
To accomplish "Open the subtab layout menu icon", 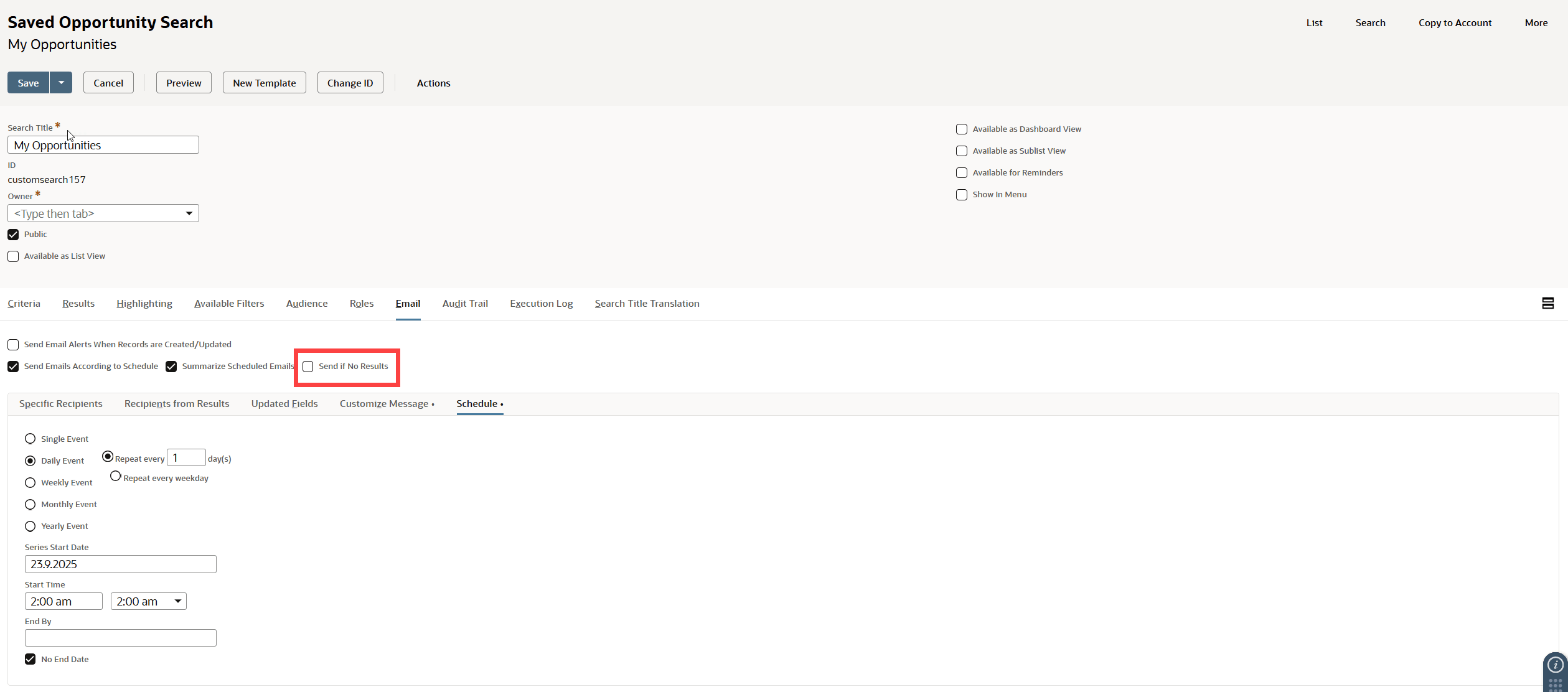I will coord(1547,303).
